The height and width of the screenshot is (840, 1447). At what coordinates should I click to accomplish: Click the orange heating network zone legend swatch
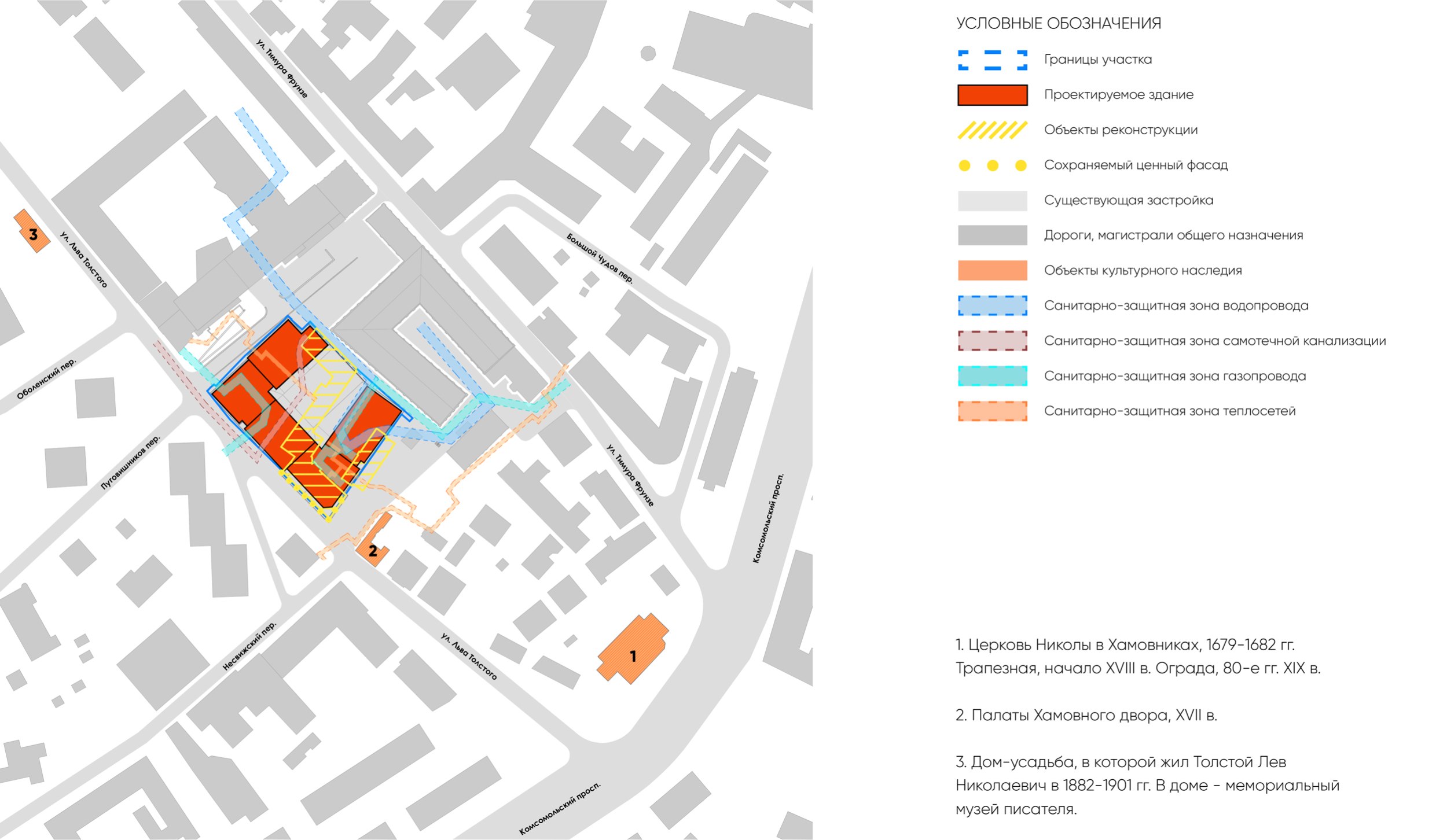point(992,411)
